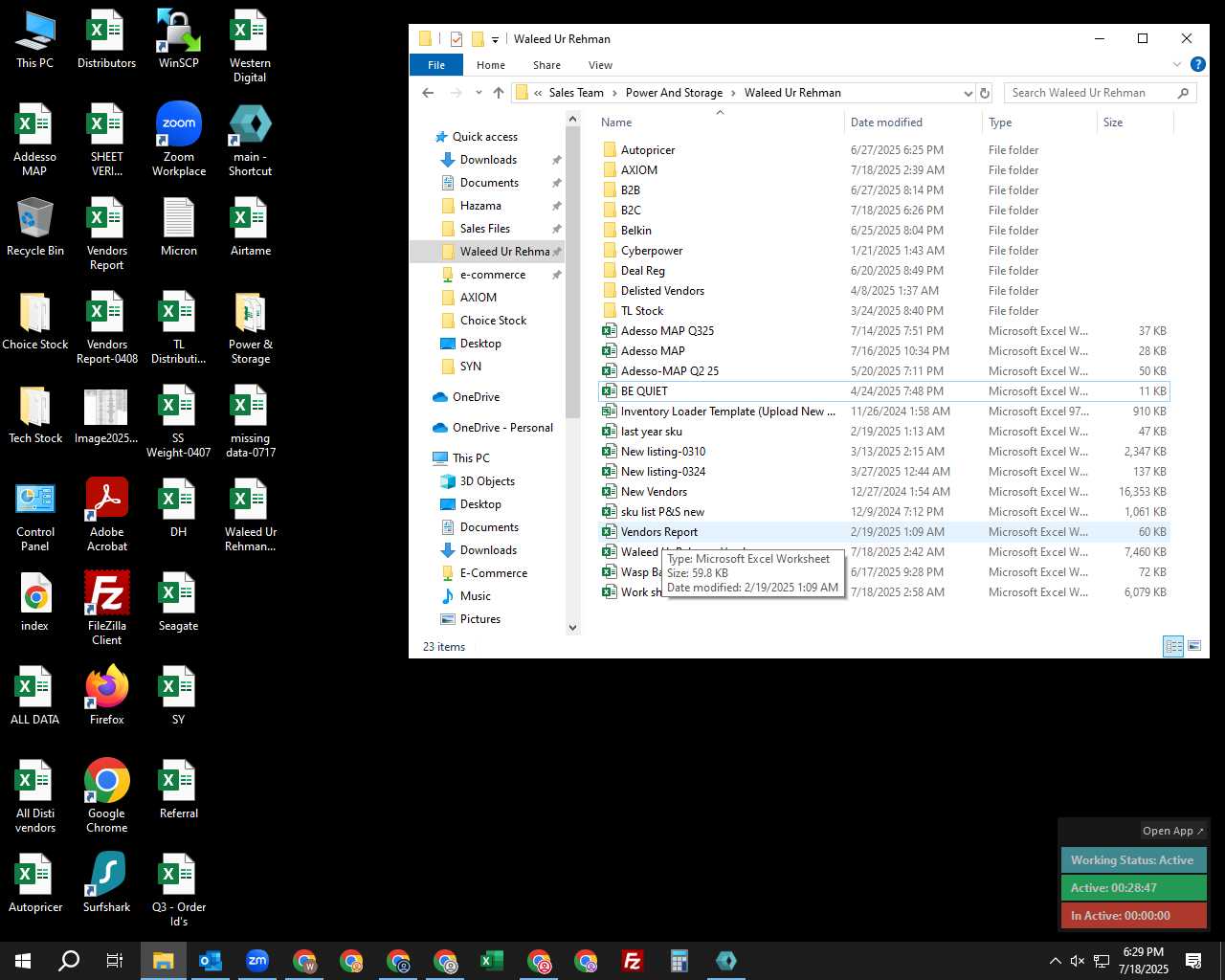Viewport: 1225px width, 980px height.
Task: Open the Home ribbon tab
Action: click(491, 65)
